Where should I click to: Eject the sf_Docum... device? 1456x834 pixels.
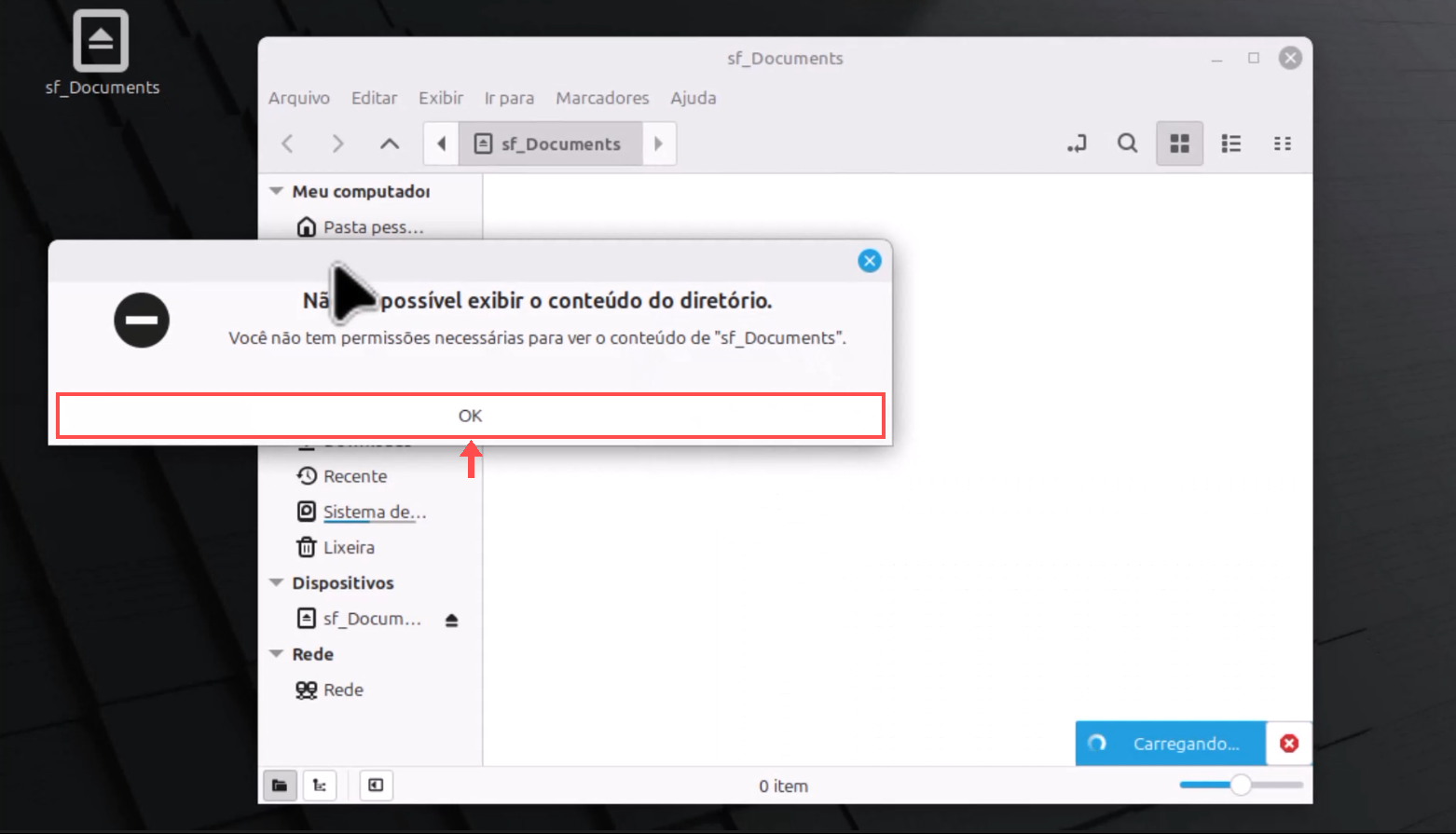[452, 620]
